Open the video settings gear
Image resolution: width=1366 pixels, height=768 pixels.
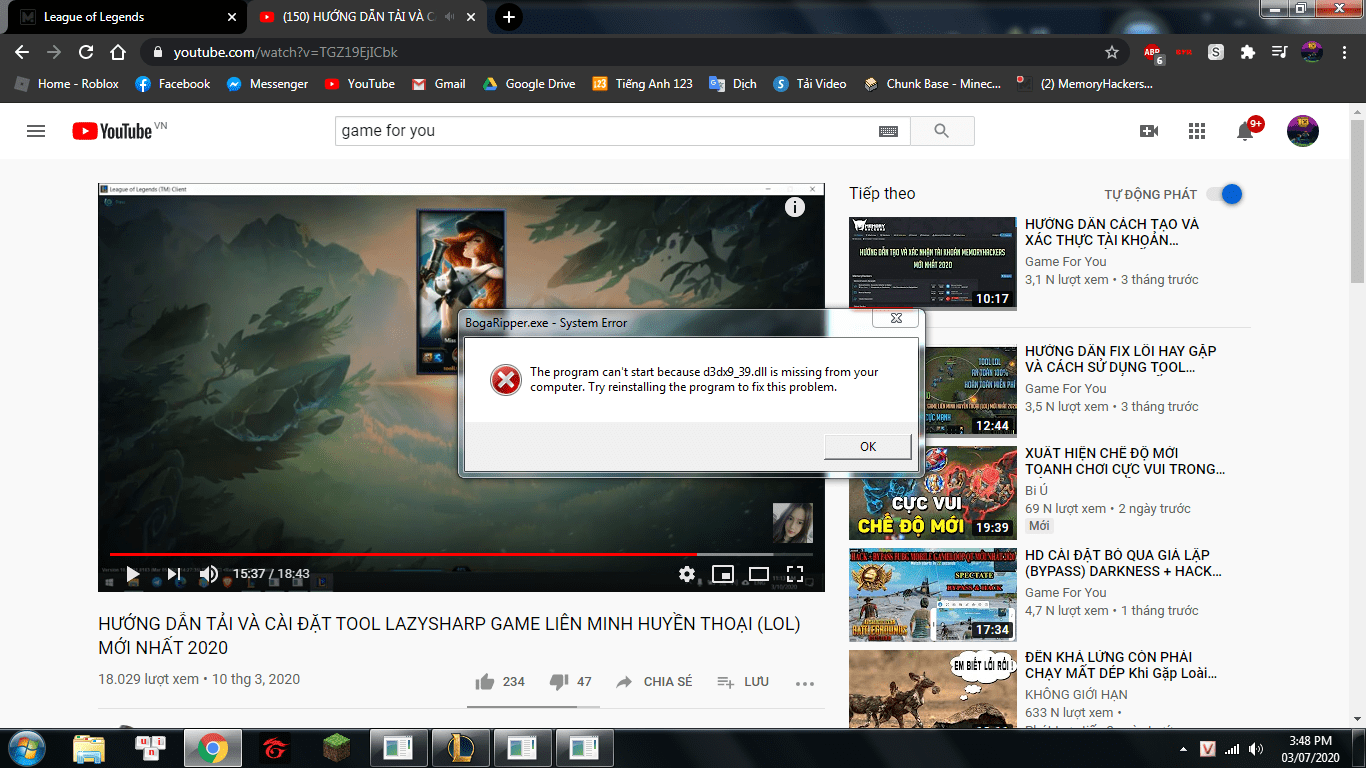[x=686, y=574]
